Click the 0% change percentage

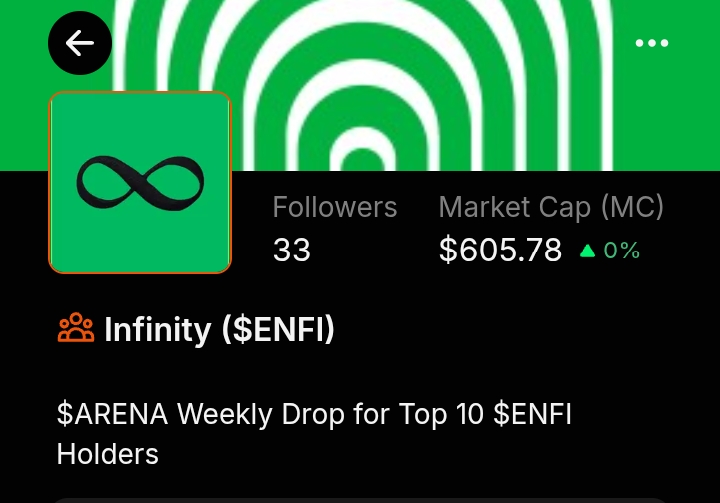click(x=622, y=250)
